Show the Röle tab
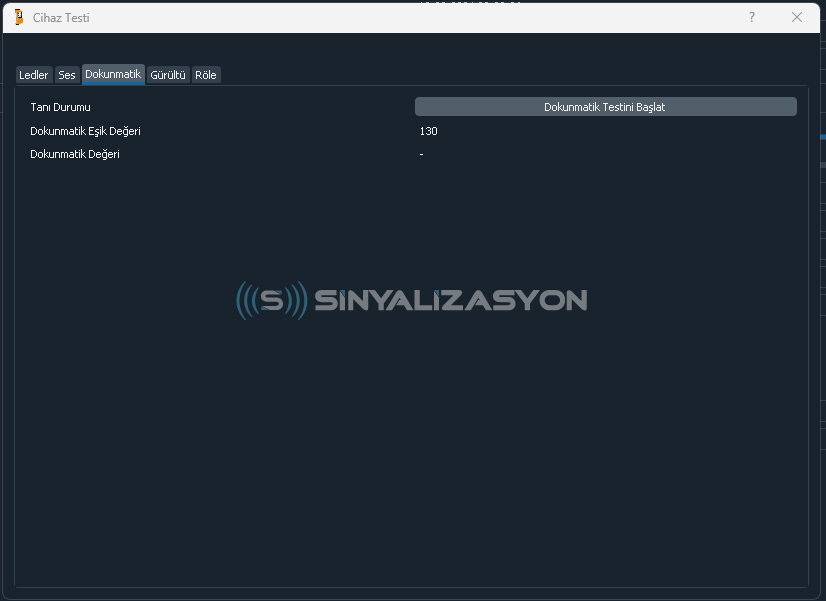Image resolution: width=826 pixels, height=601 pixels. 206,75
